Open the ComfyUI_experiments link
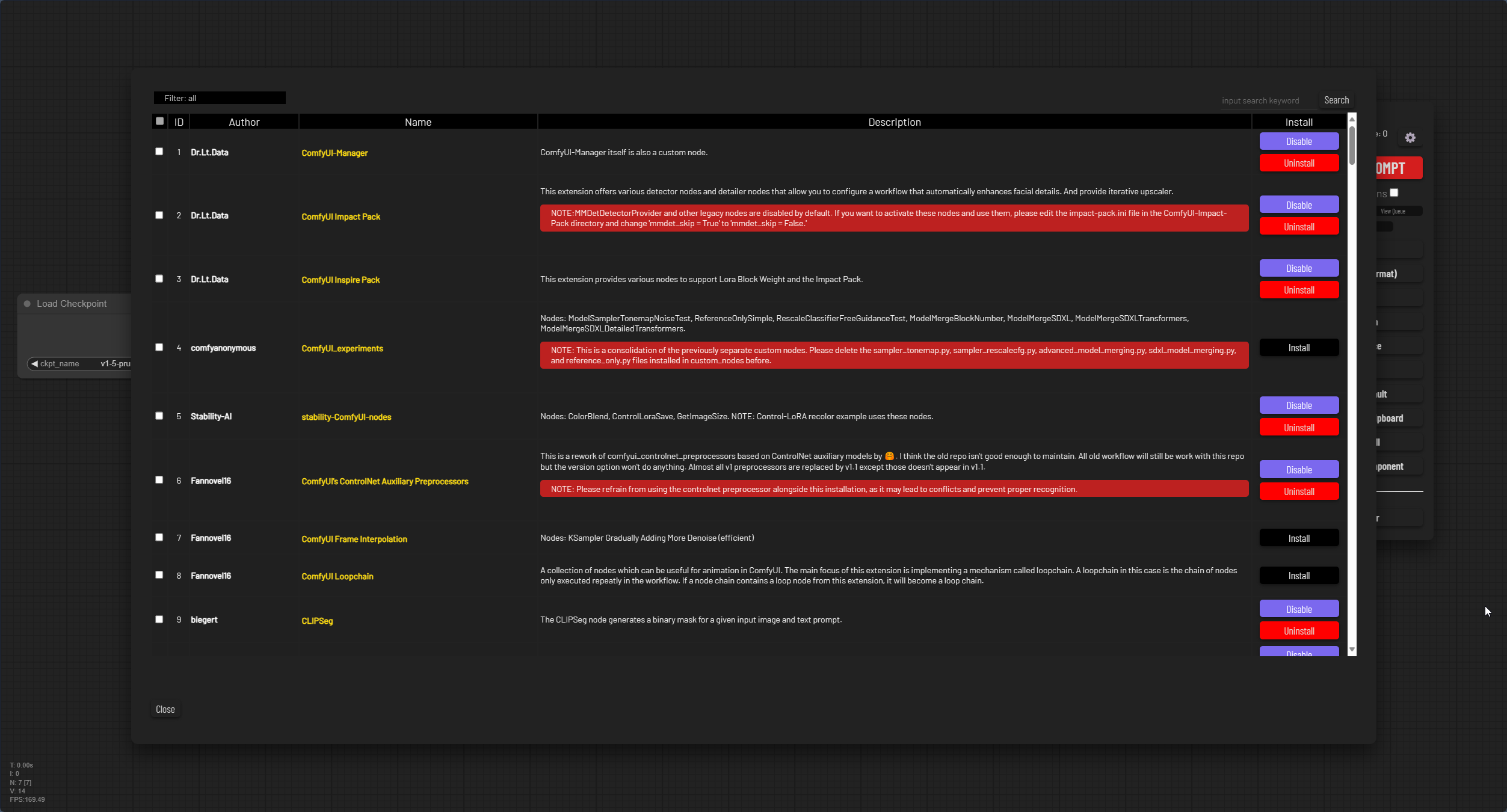 pos(342,348)
